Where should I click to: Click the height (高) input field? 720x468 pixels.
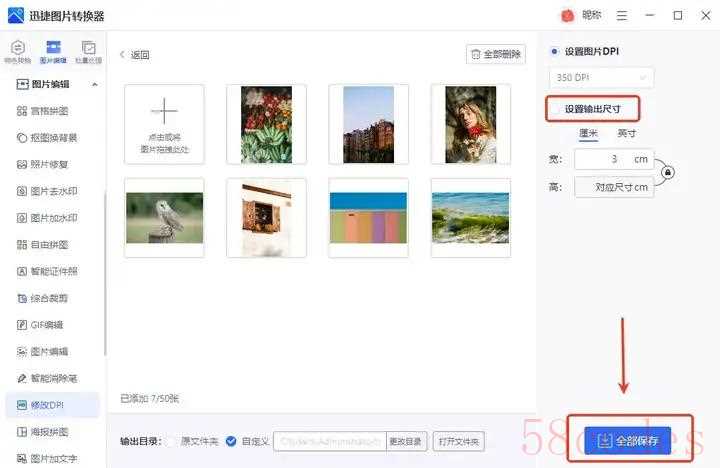(x=614, y=187)
